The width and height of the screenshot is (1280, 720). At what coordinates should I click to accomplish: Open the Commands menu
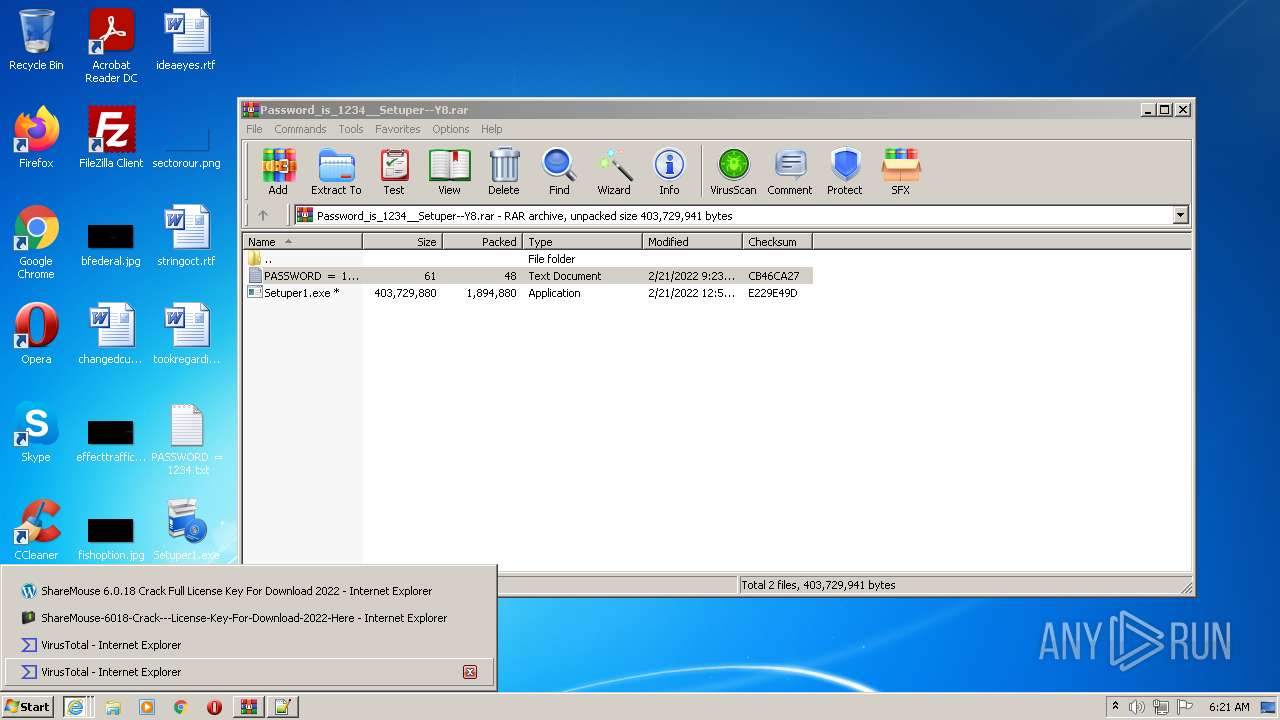click(300, 129)
